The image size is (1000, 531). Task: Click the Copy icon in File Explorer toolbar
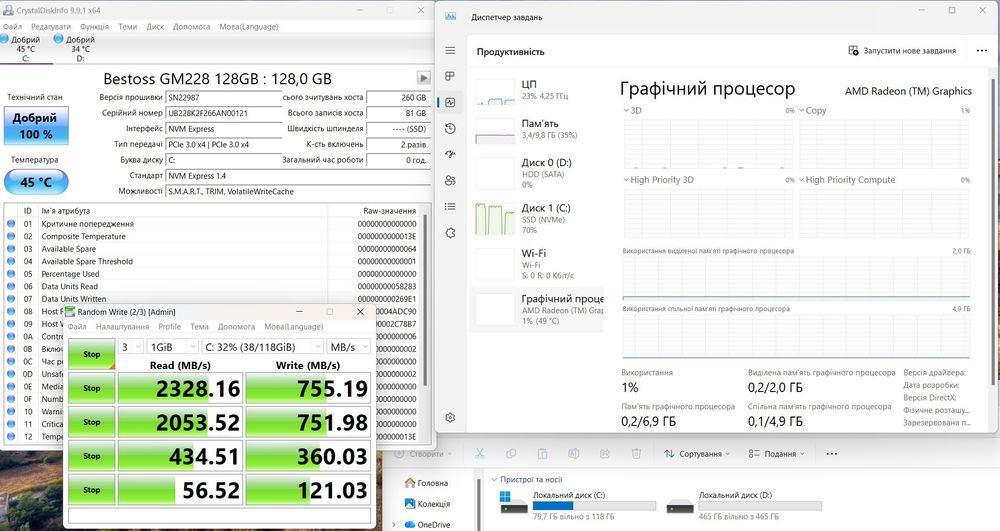(511, 454)
